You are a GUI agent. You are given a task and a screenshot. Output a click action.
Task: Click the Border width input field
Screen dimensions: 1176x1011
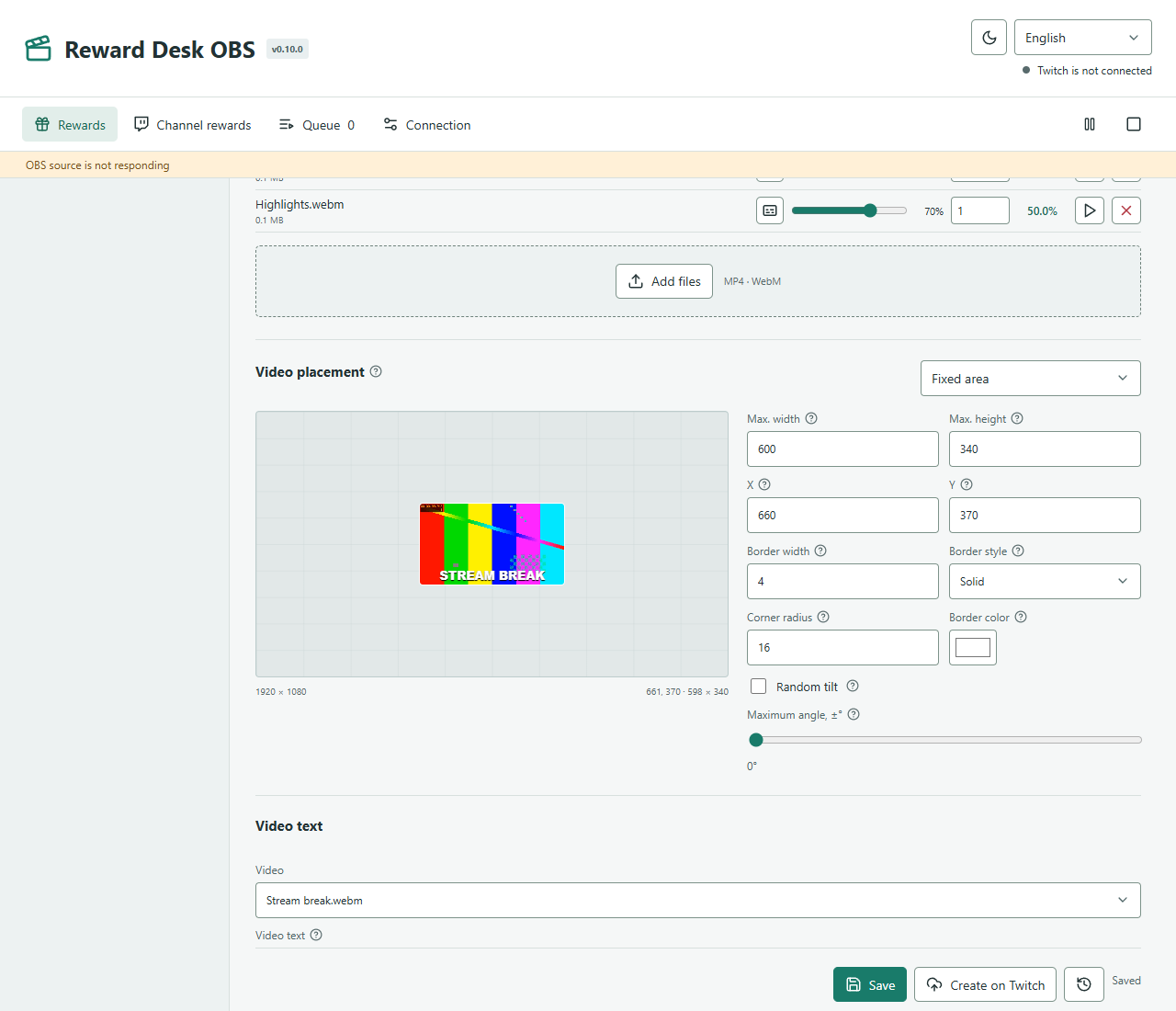842,582
